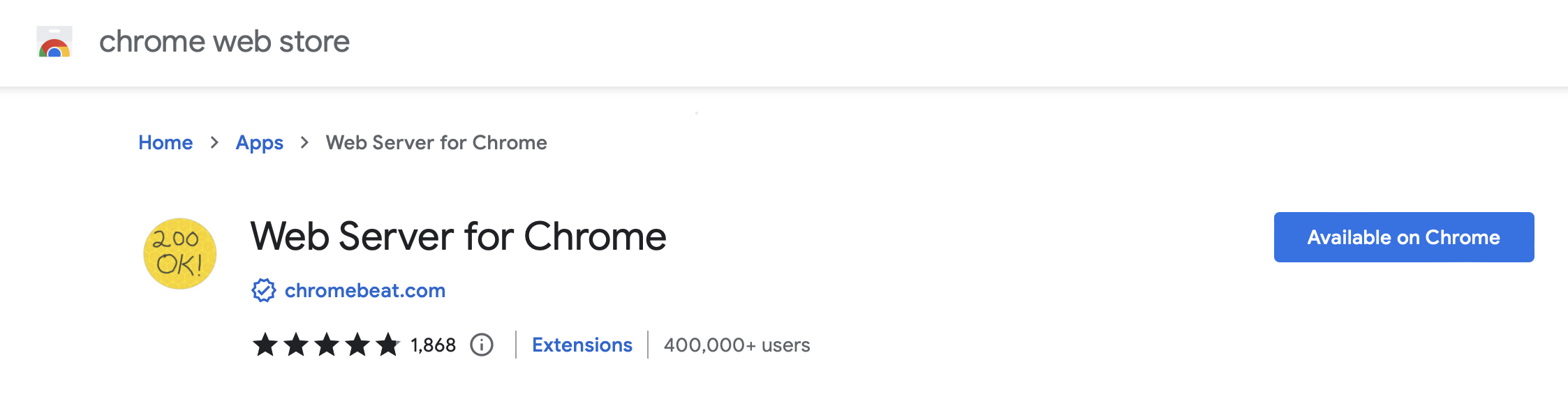
Task: Click the fourth rating star
Action: point(357,345)
